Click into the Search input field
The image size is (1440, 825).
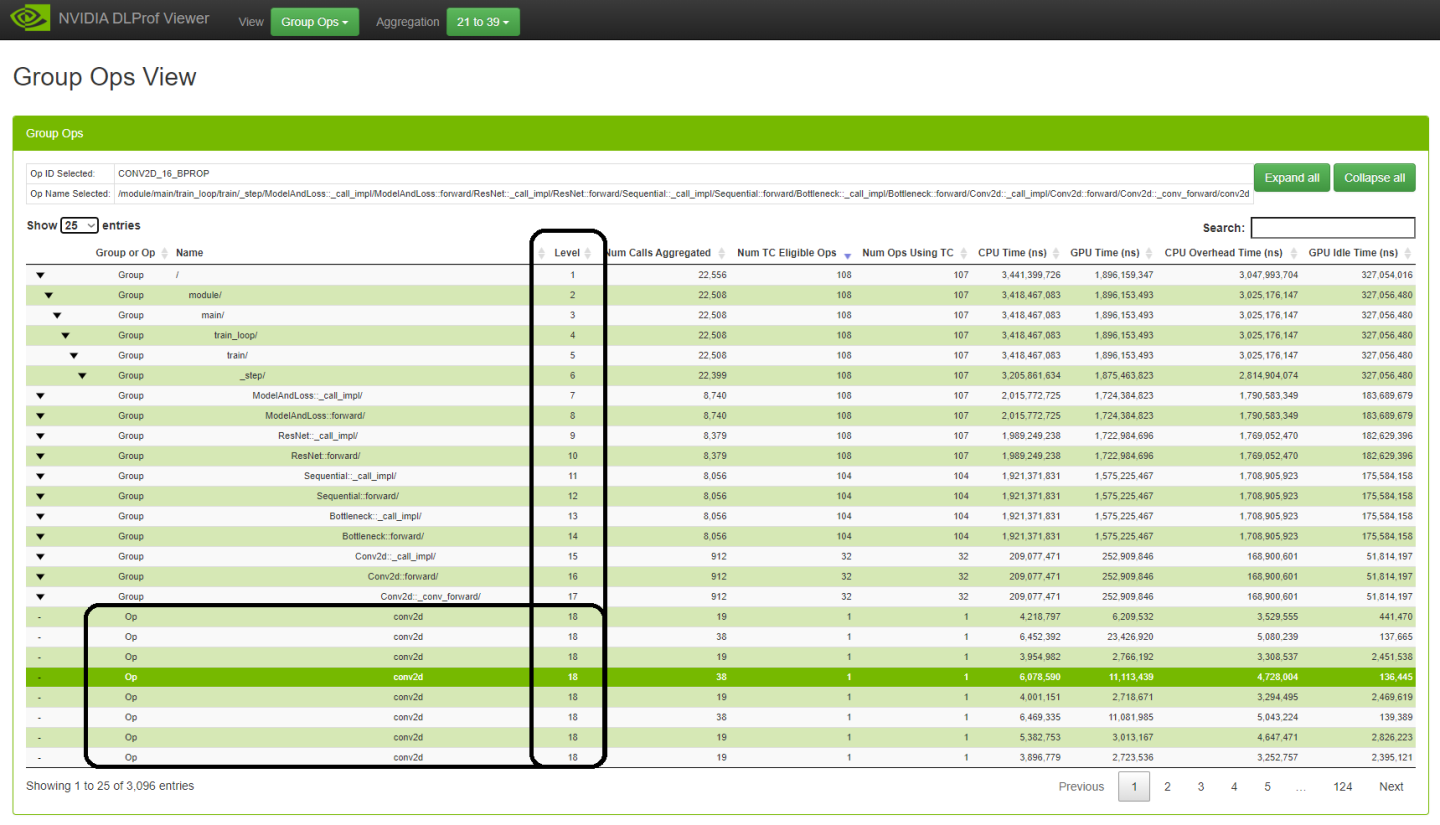(1332, 228)
